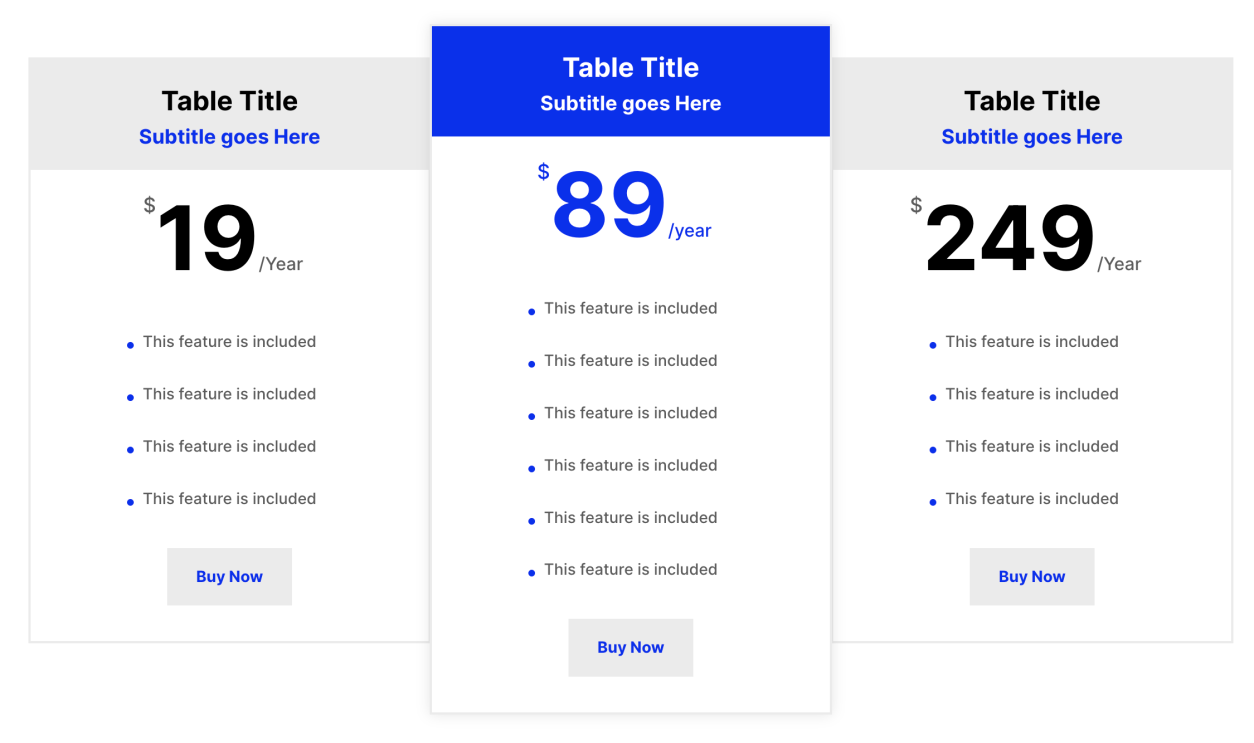
Task: Click the large 249 price number
Action: pos(1009,238)
